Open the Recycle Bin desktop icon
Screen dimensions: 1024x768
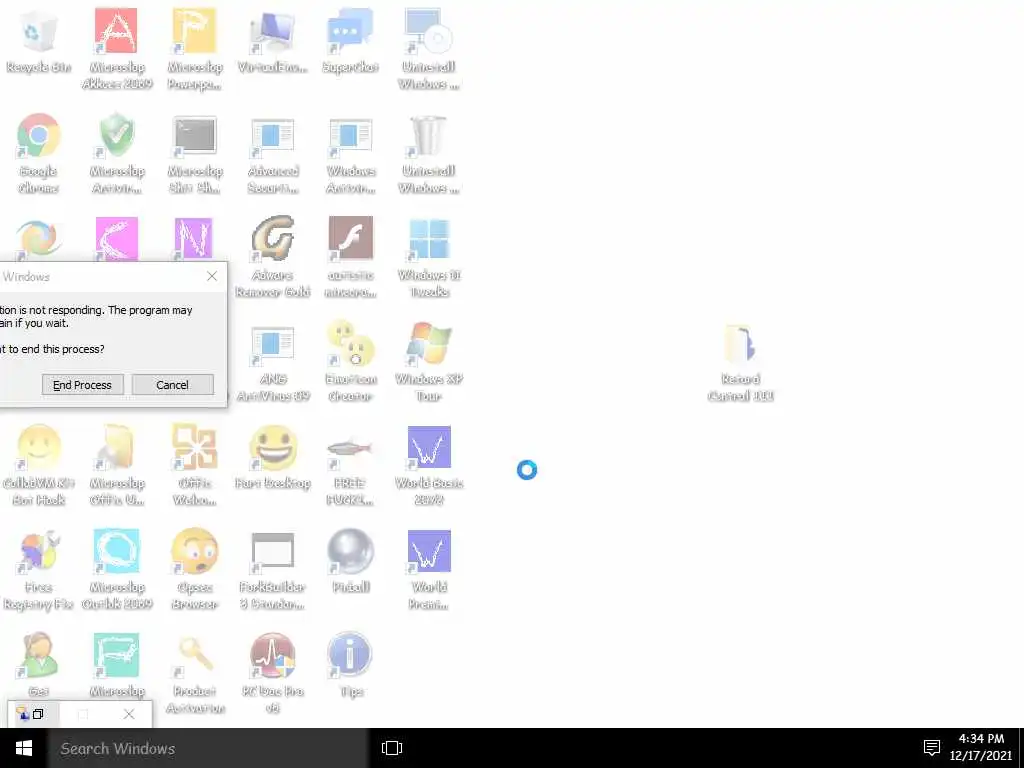coord(38,40)
